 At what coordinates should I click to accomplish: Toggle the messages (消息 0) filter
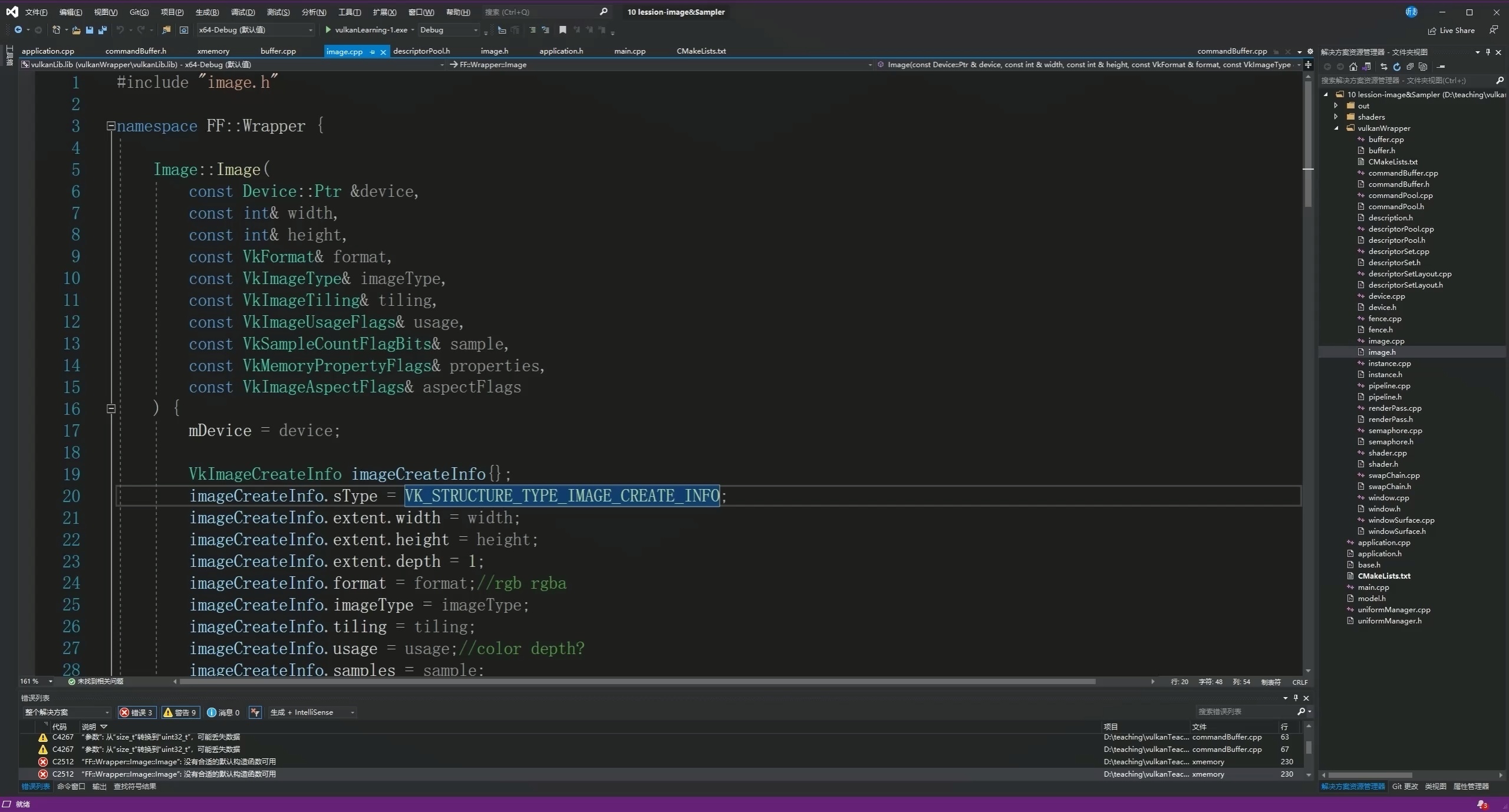tap(223, 712)
